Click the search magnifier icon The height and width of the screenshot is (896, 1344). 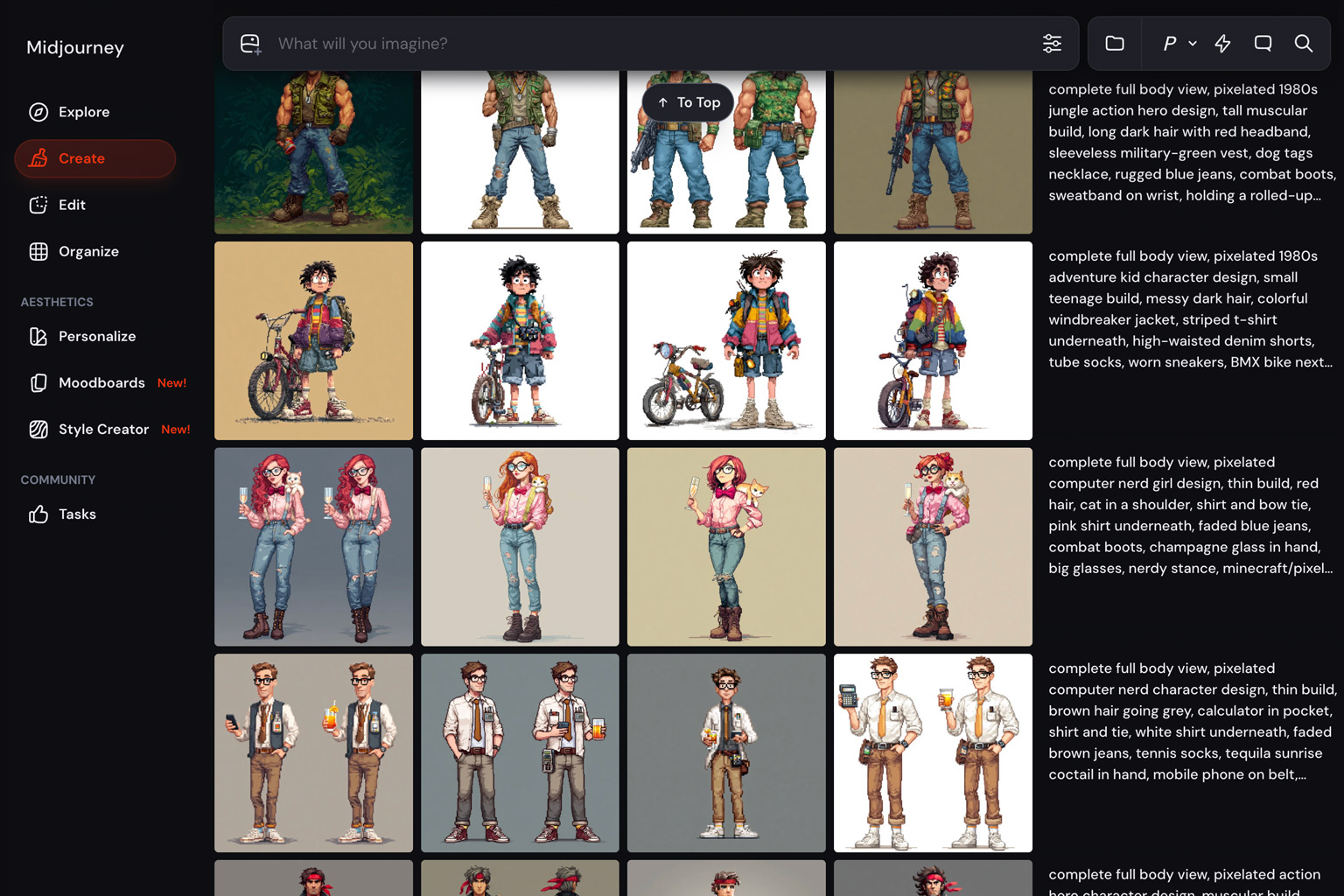click(1303, 44)
